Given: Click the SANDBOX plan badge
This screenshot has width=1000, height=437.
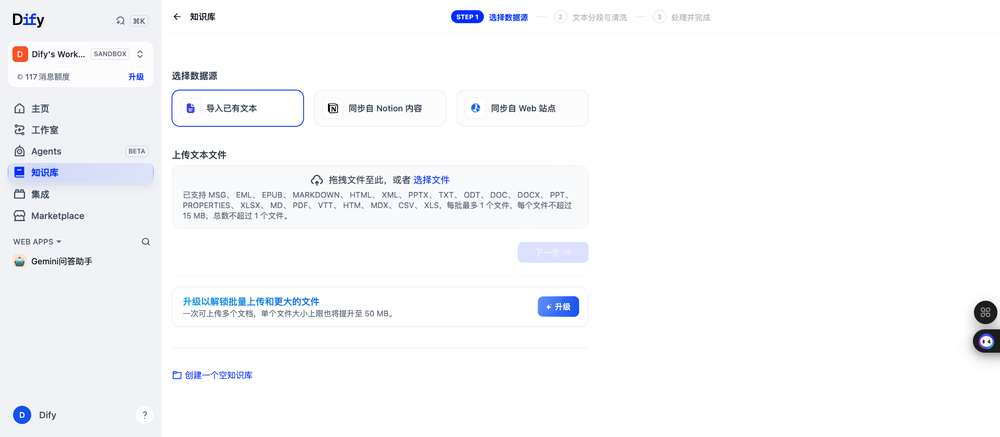Looking at the screenshot, I should 110,54.
